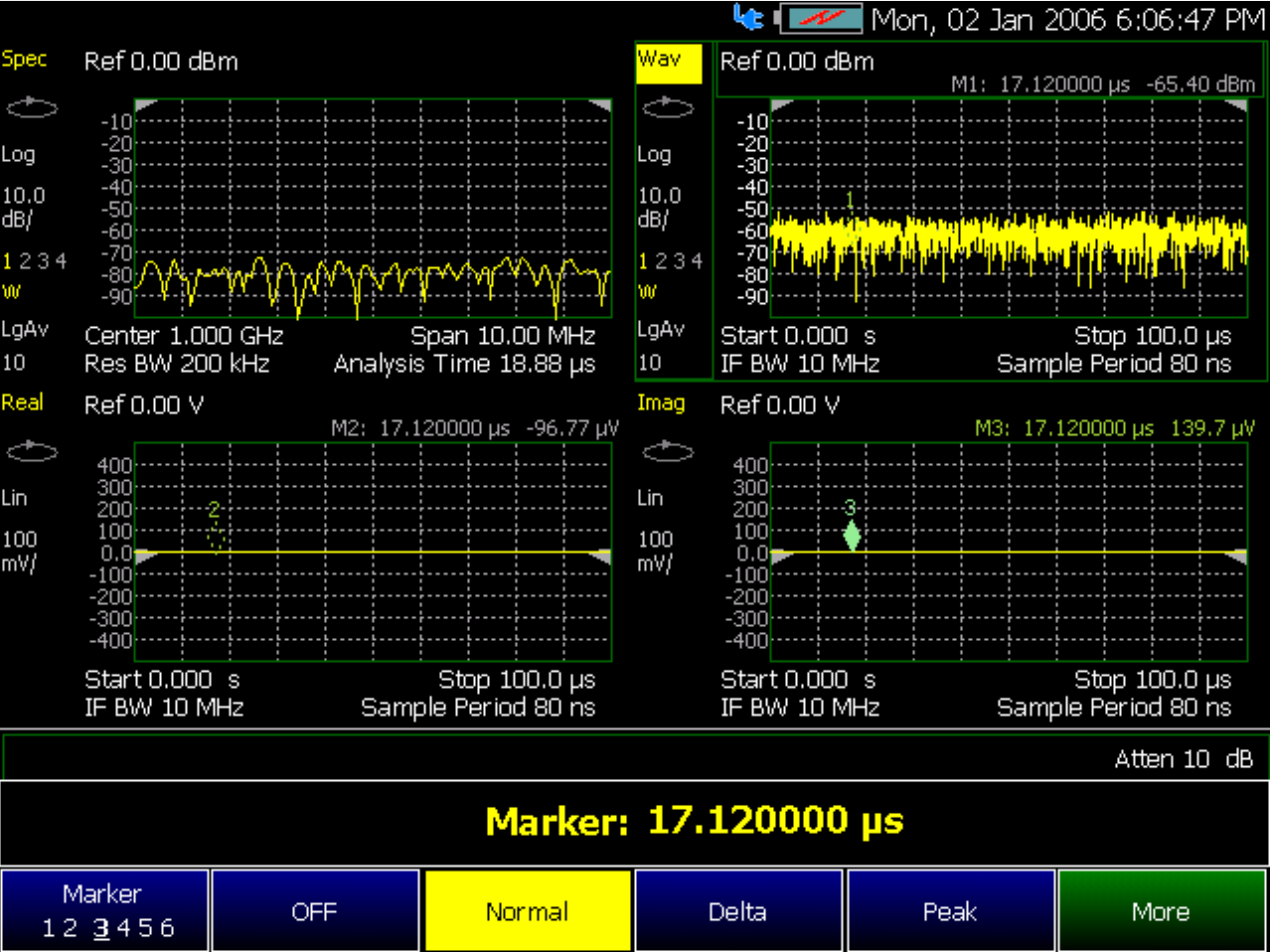Click the Marker 17.120000 µs entry field
Viewport: 1270px width, 952px height.
pos(635,822)
